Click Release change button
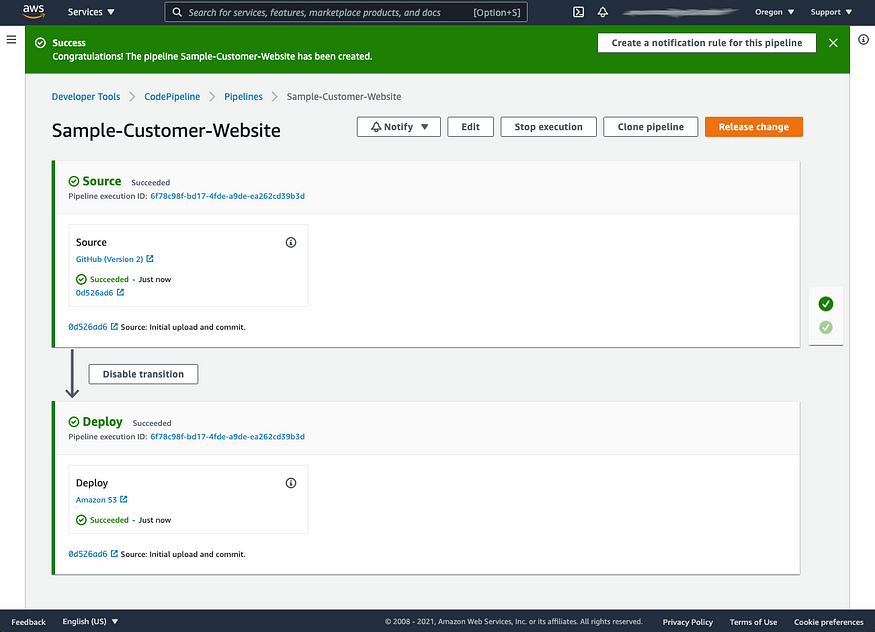The image size is (875, 632). click(x=754, y=127)
